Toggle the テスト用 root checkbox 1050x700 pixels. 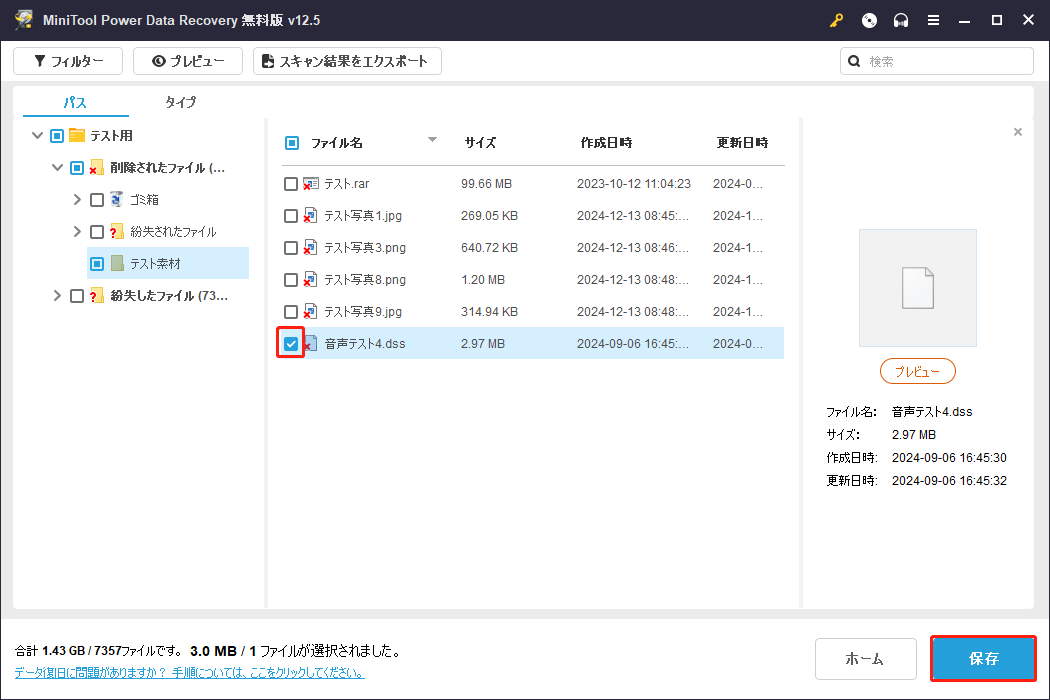[57, 136]
